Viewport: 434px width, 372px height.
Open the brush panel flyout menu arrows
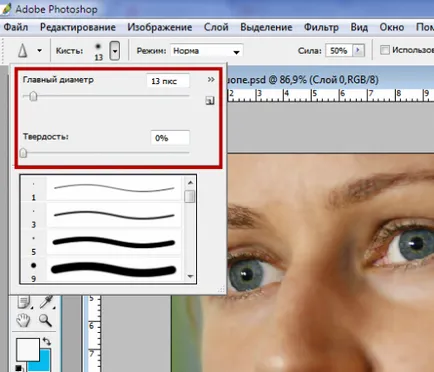coord(211,79)
